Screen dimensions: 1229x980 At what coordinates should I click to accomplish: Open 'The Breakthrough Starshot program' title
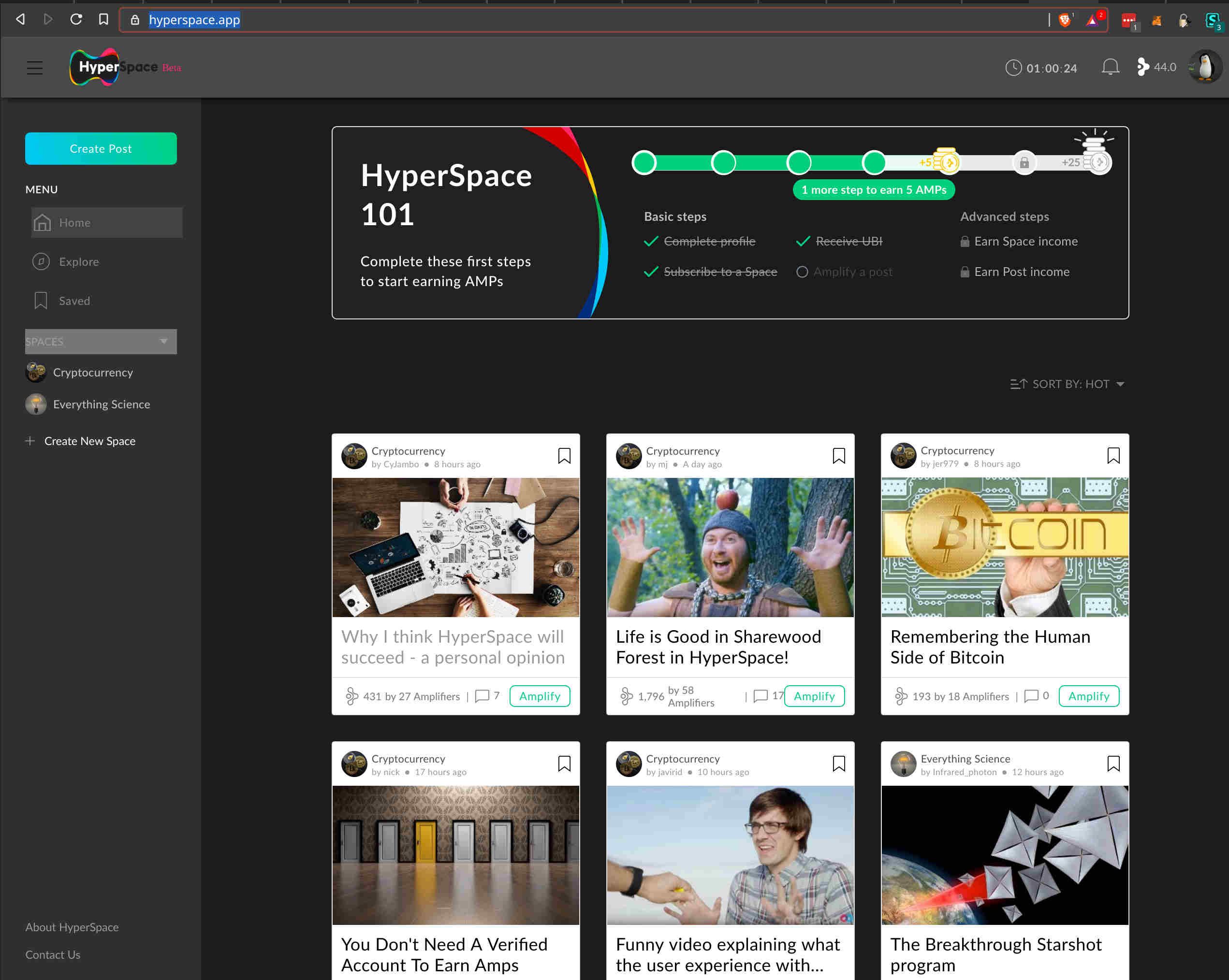[996, 954]
